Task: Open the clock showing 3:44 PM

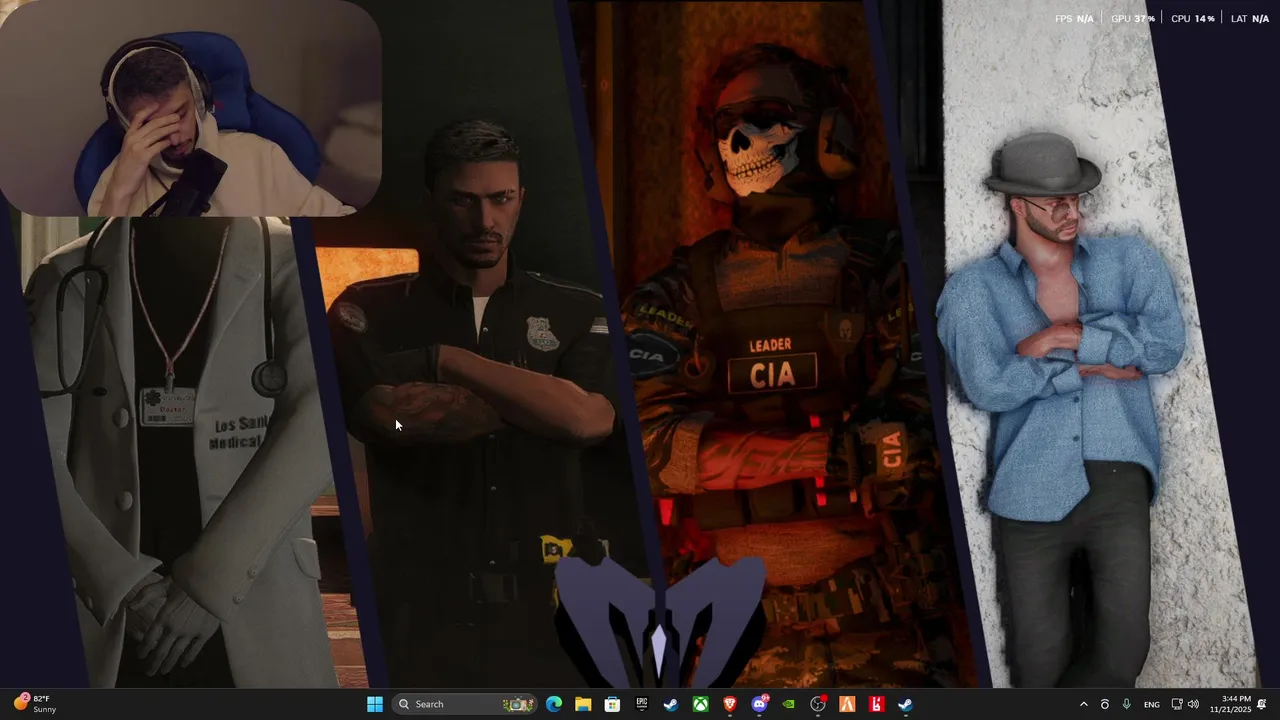Action: pos(1230,704)
